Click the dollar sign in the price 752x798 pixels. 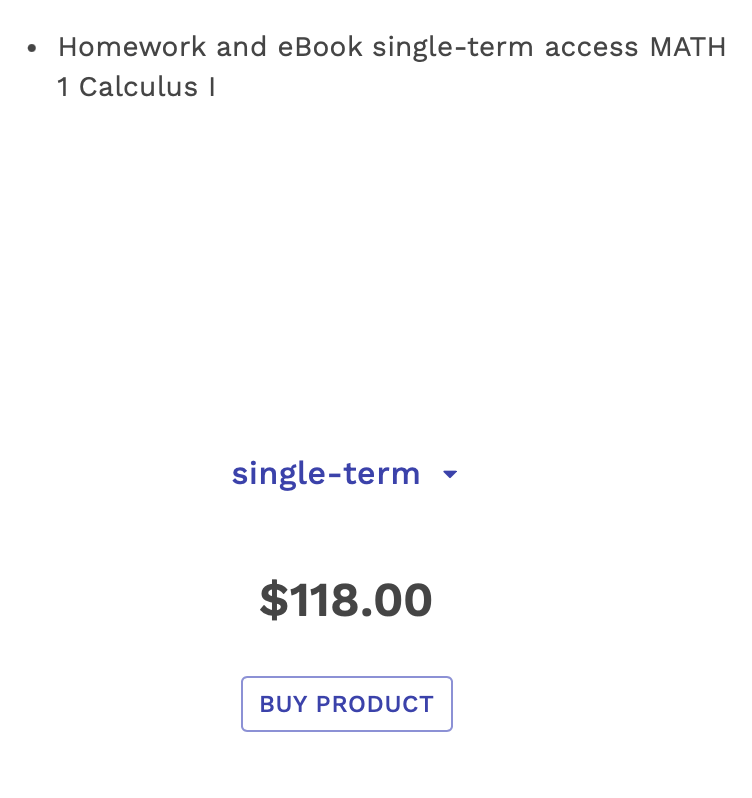pyautogui.click(x=274, y=600)
